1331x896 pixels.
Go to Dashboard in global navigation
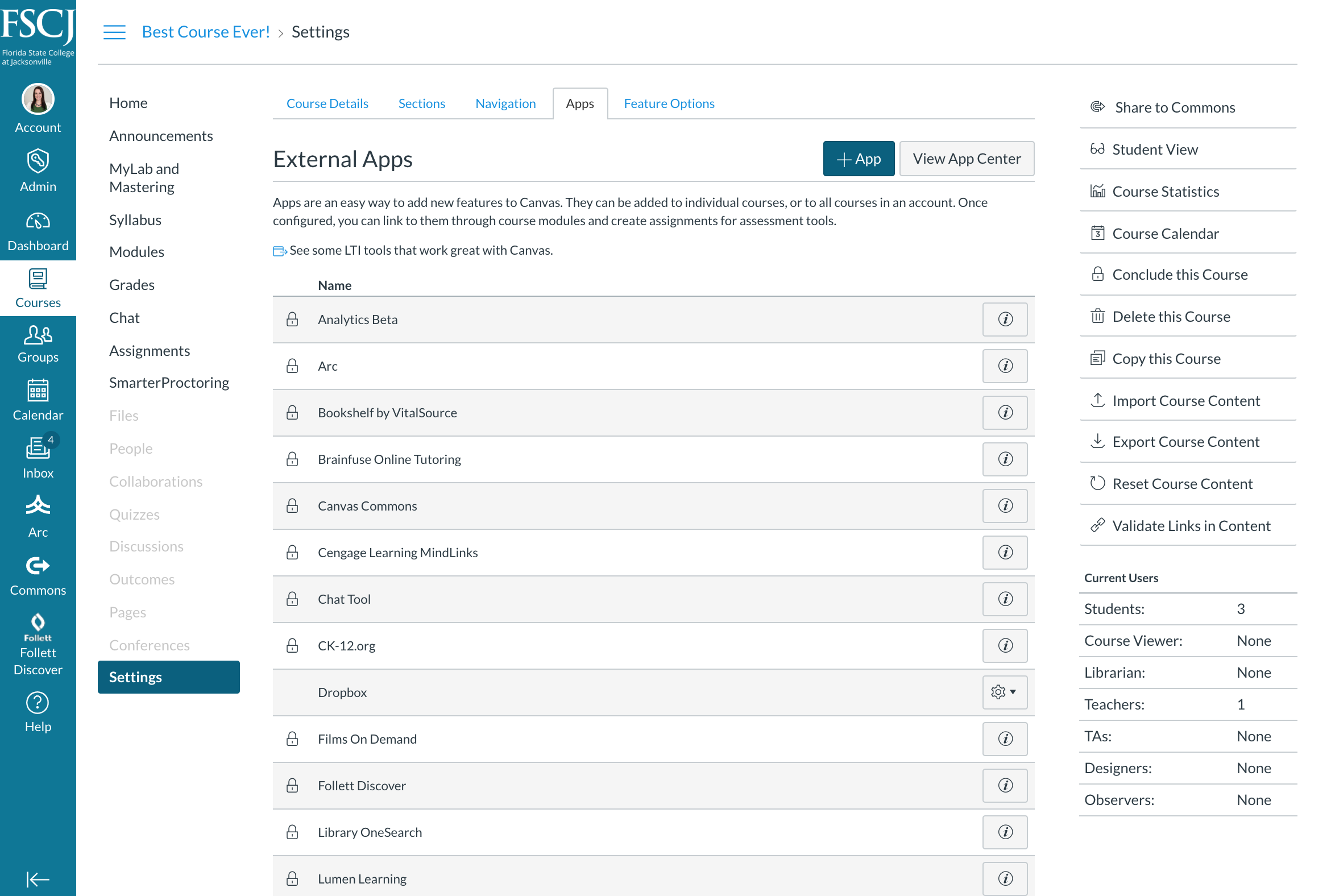tap(38, 232)
